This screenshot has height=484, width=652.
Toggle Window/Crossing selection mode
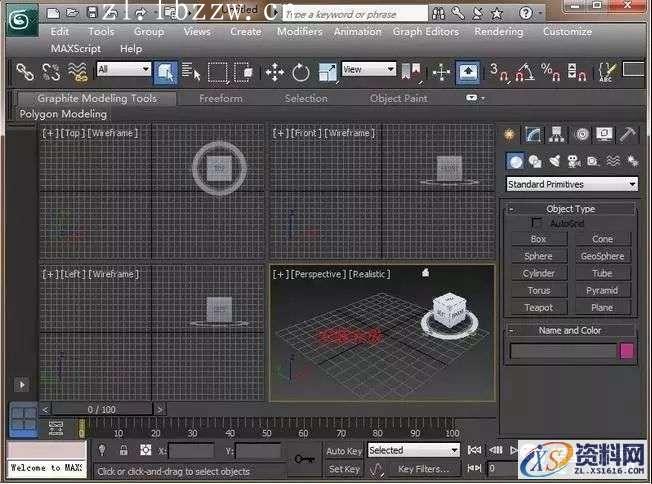coord(244,72)
